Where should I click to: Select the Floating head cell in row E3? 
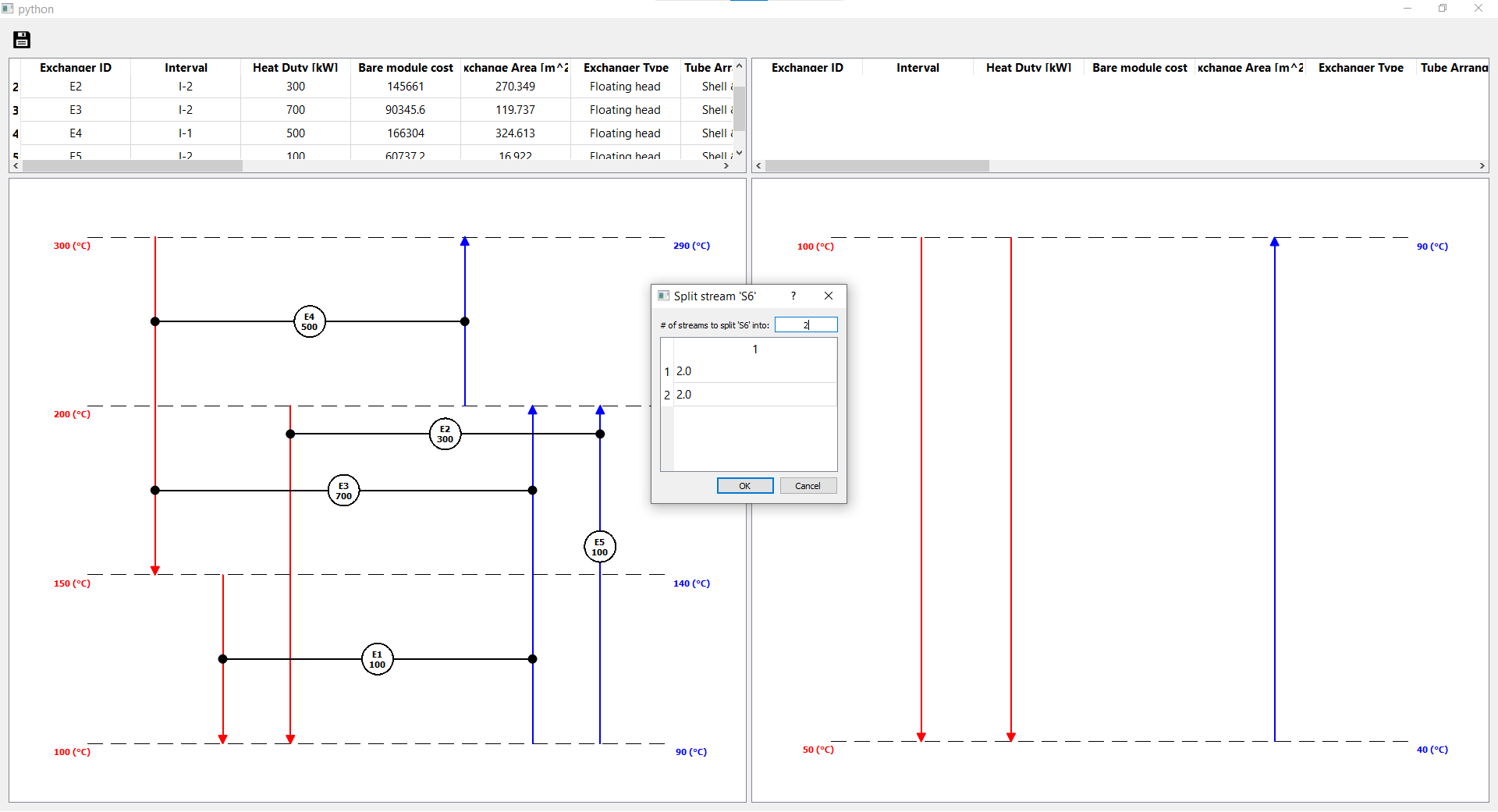(x=626, y=110)
